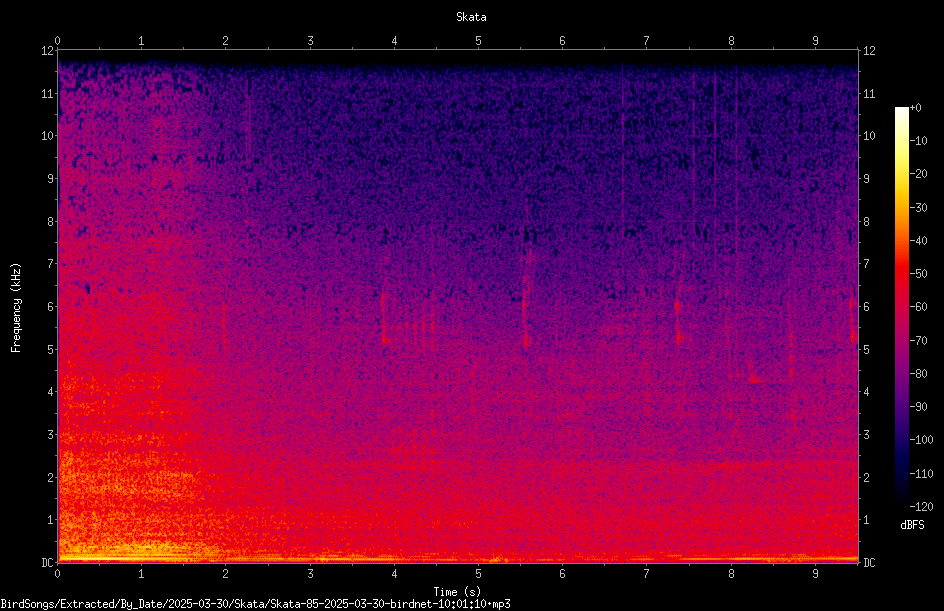944x611 pixels.
Task: Click the "-110" color scale label
Action: (921, 474)
